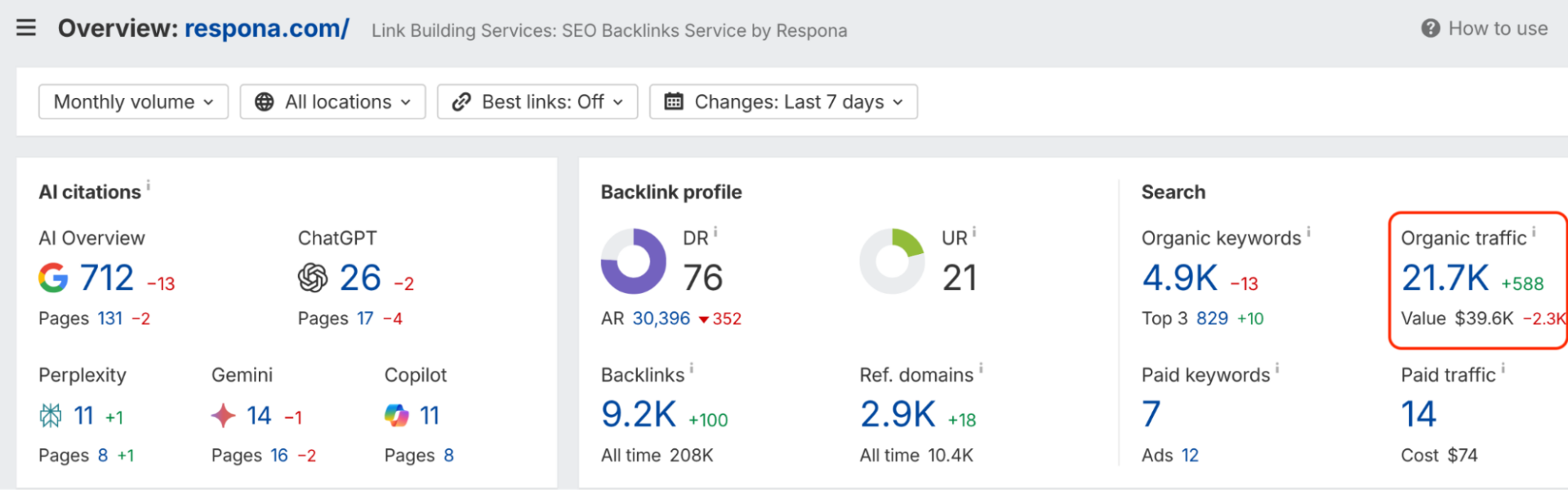Click the Google icon under AI Overview

click(53, 278)
